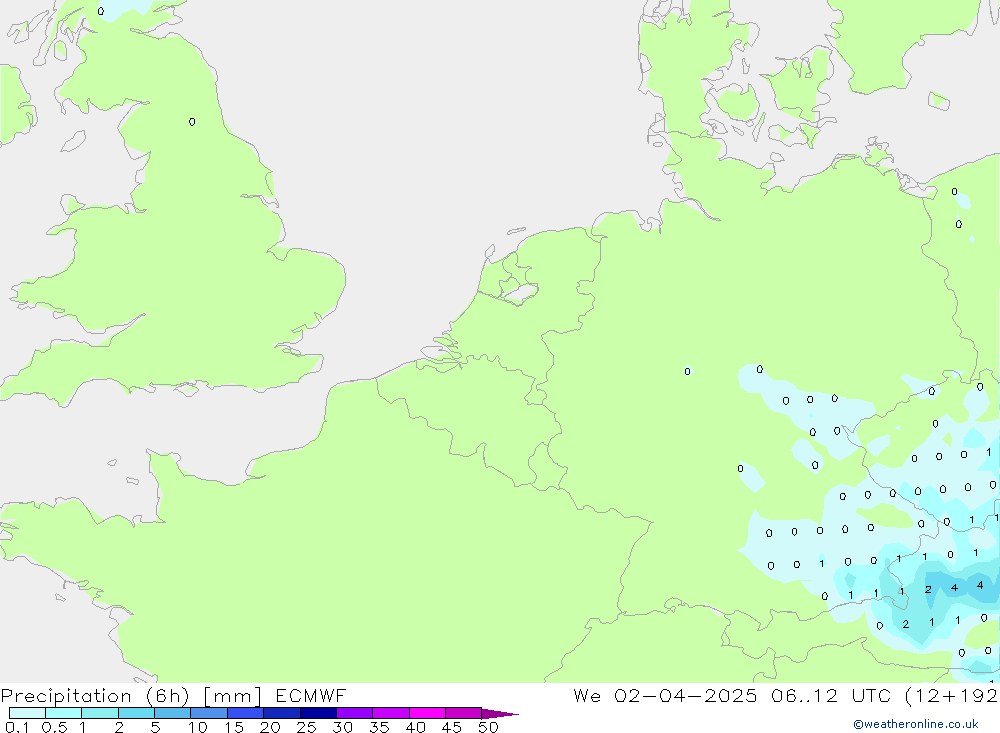Image resolution: width=1000 pixels, height=733 pixels.
Task: Click the 0.1–0.5 mm palest legend swatch
Action: click(x=27, y=713)
